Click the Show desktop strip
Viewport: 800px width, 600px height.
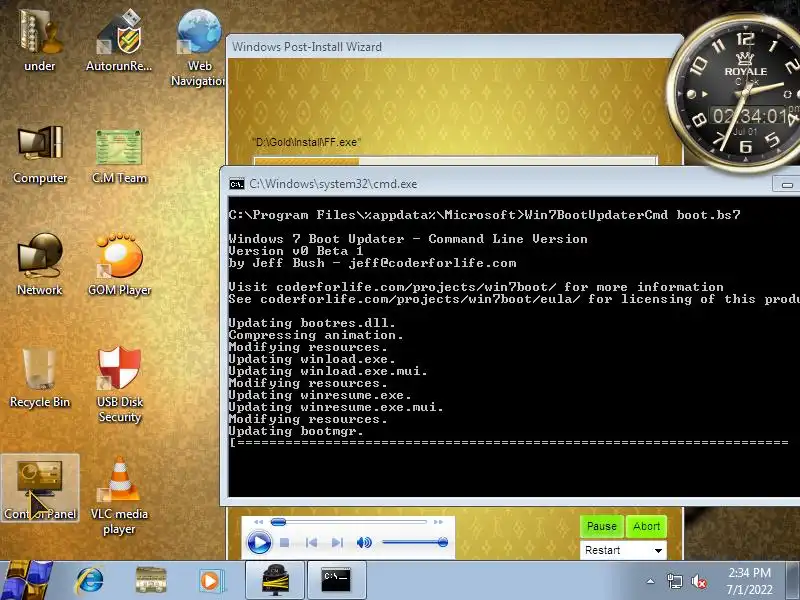(x=793, y=580)
